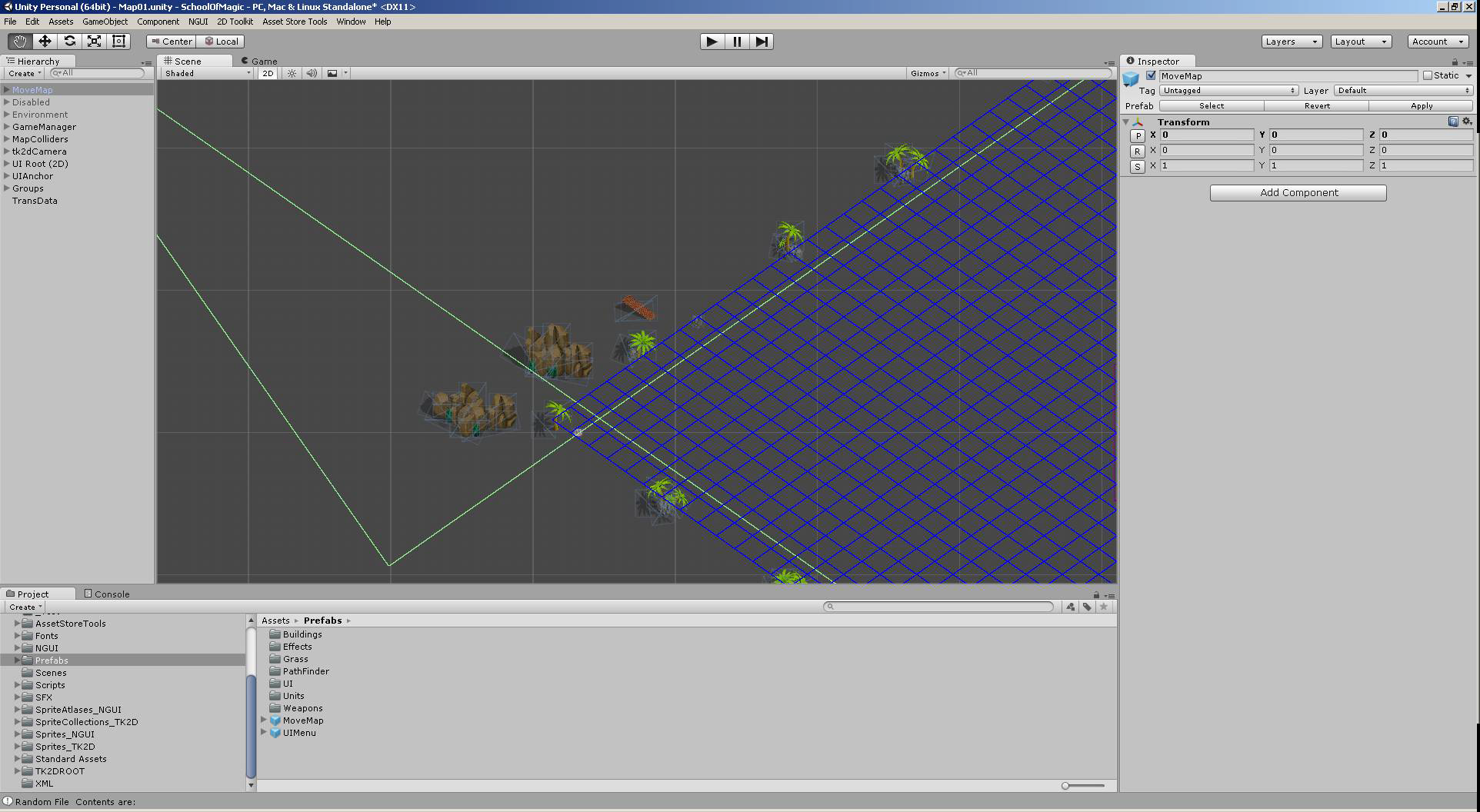Image resolution: width=1480 pixels, height=812 pixels.
Task: Toggle Local handle orientation
Action: pyautogui.click(x=222, y=42)
